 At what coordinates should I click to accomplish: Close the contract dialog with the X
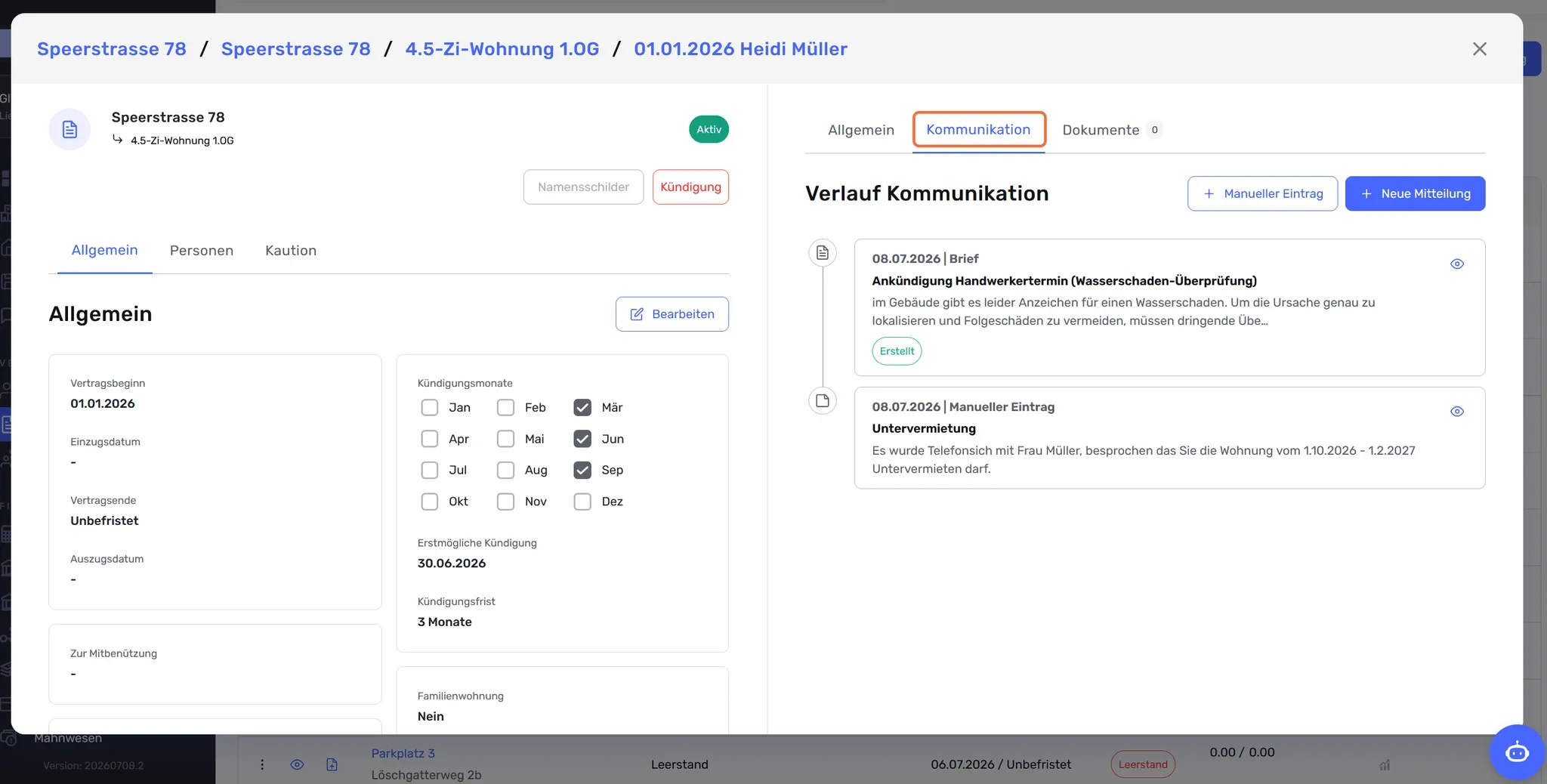coord(1479,49)
